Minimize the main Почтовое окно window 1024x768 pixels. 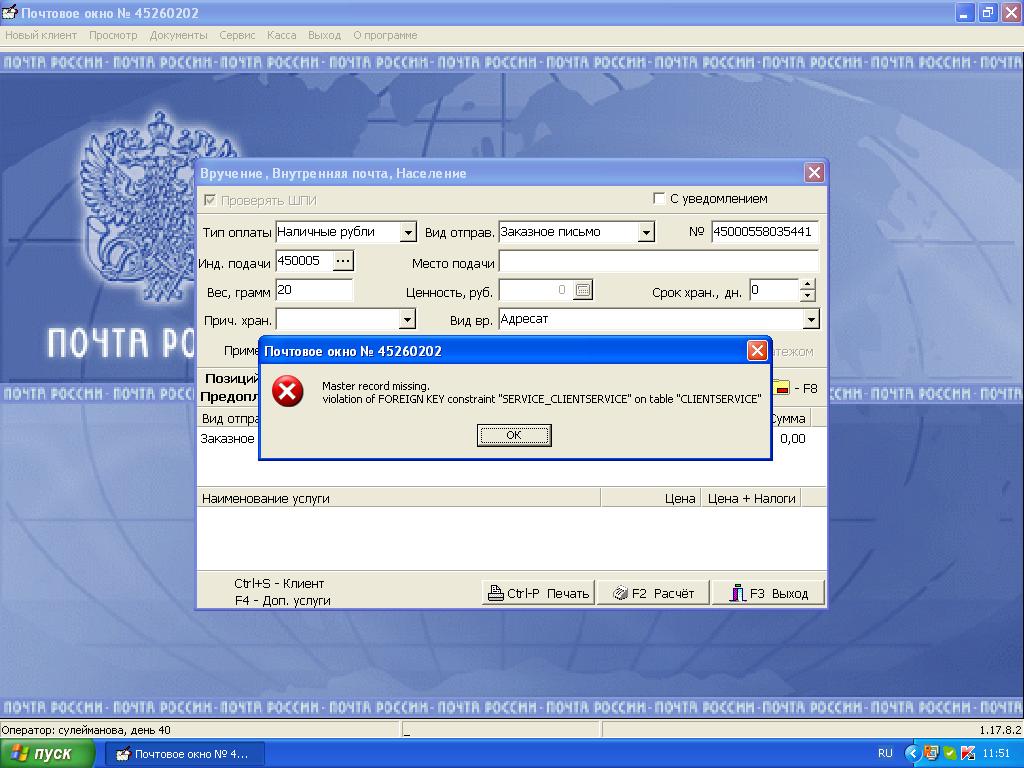pyautogui.click(x=965, y=12)
